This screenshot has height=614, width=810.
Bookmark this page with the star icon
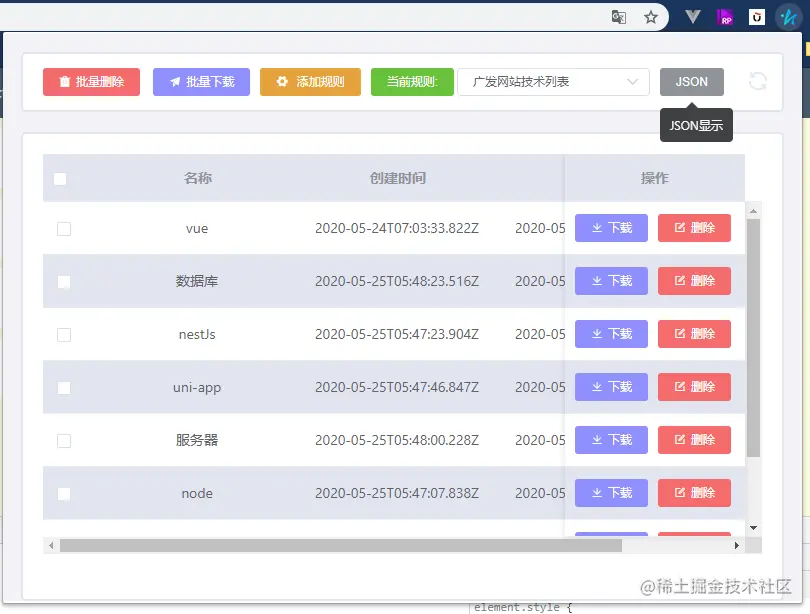coord(651,18)
